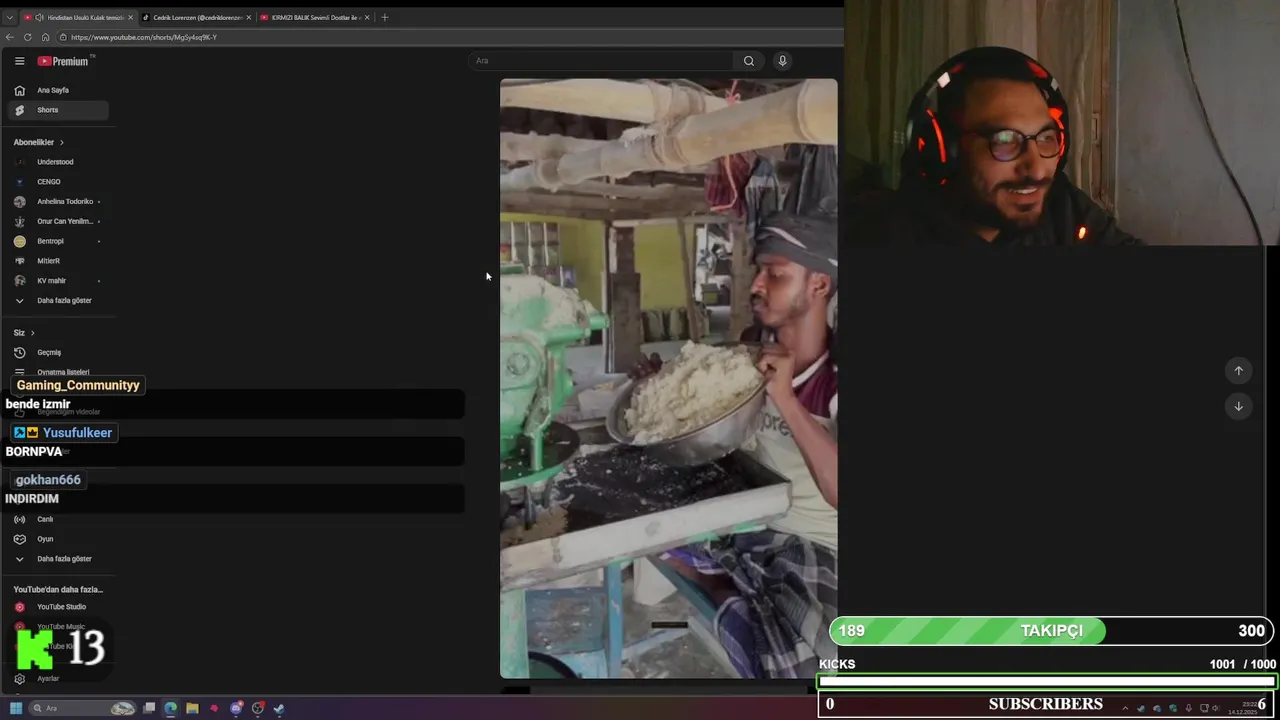
Task: Open Geçmiş watch history
Action: click(x=58, y=352)
